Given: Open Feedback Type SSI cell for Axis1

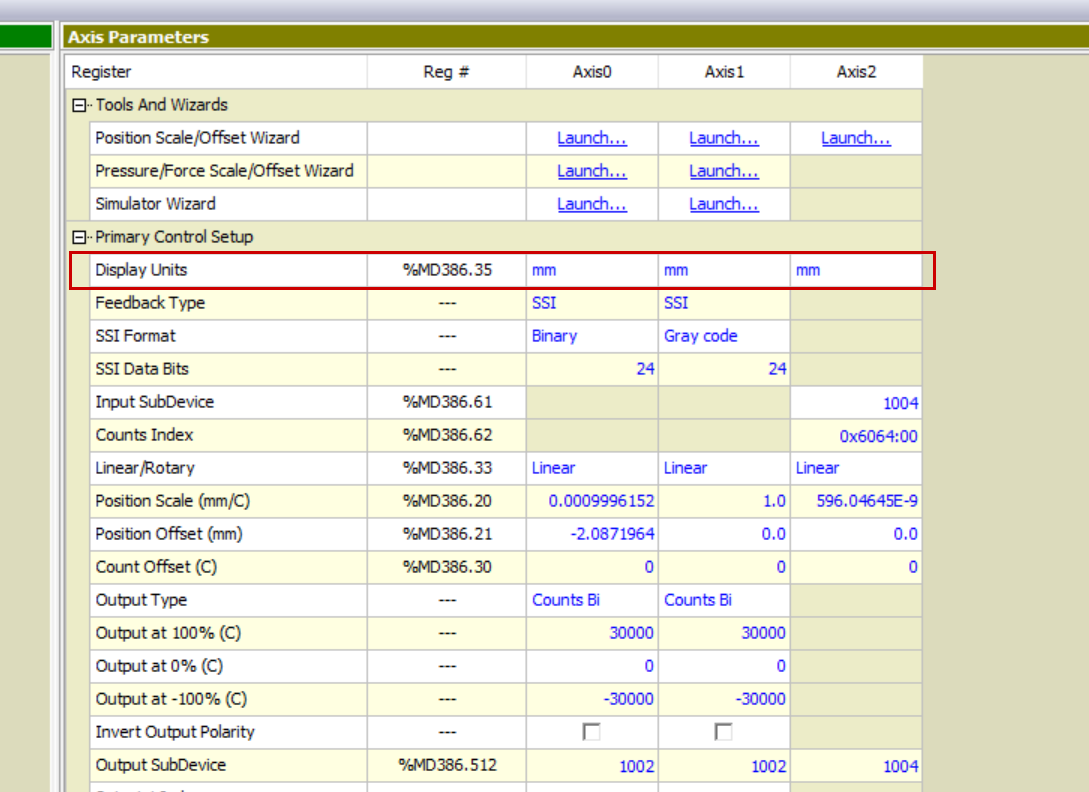Looking at the screenshot, I should pyautogui.click(x=724, y=303).
